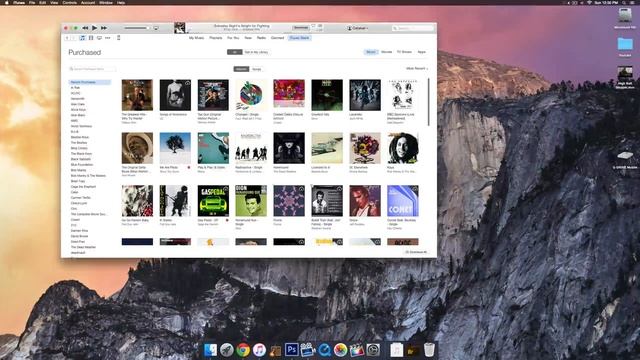Click Download All button at bottom

click(416, 252)
